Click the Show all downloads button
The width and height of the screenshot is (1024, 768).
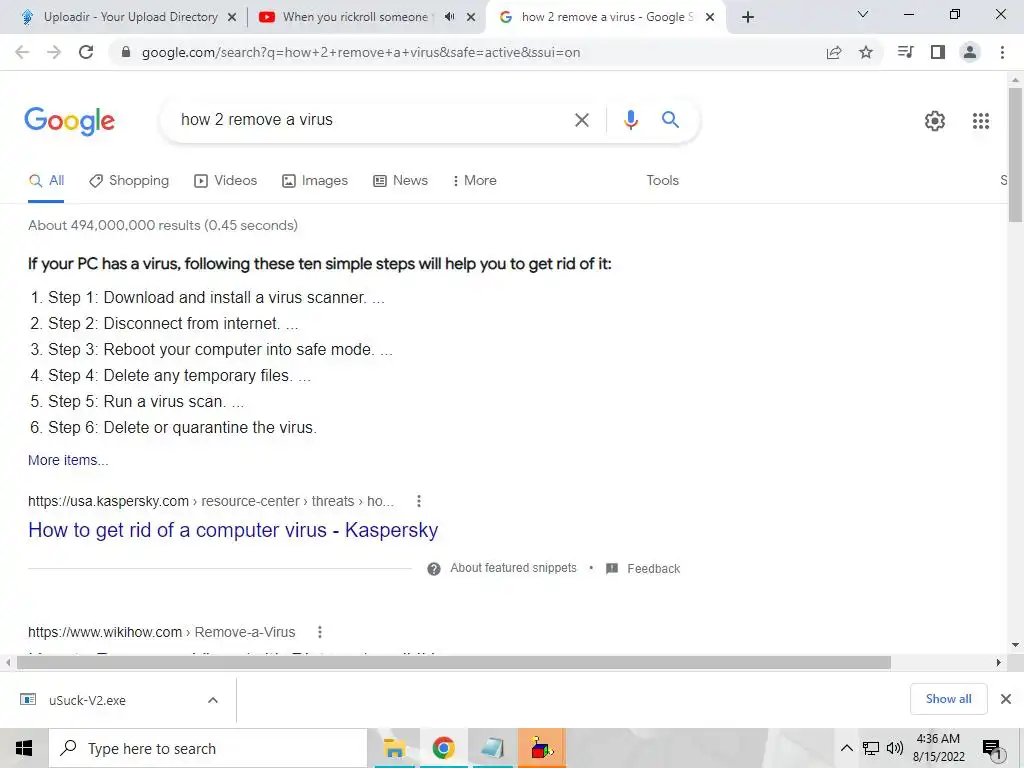(x=948, y=699)
